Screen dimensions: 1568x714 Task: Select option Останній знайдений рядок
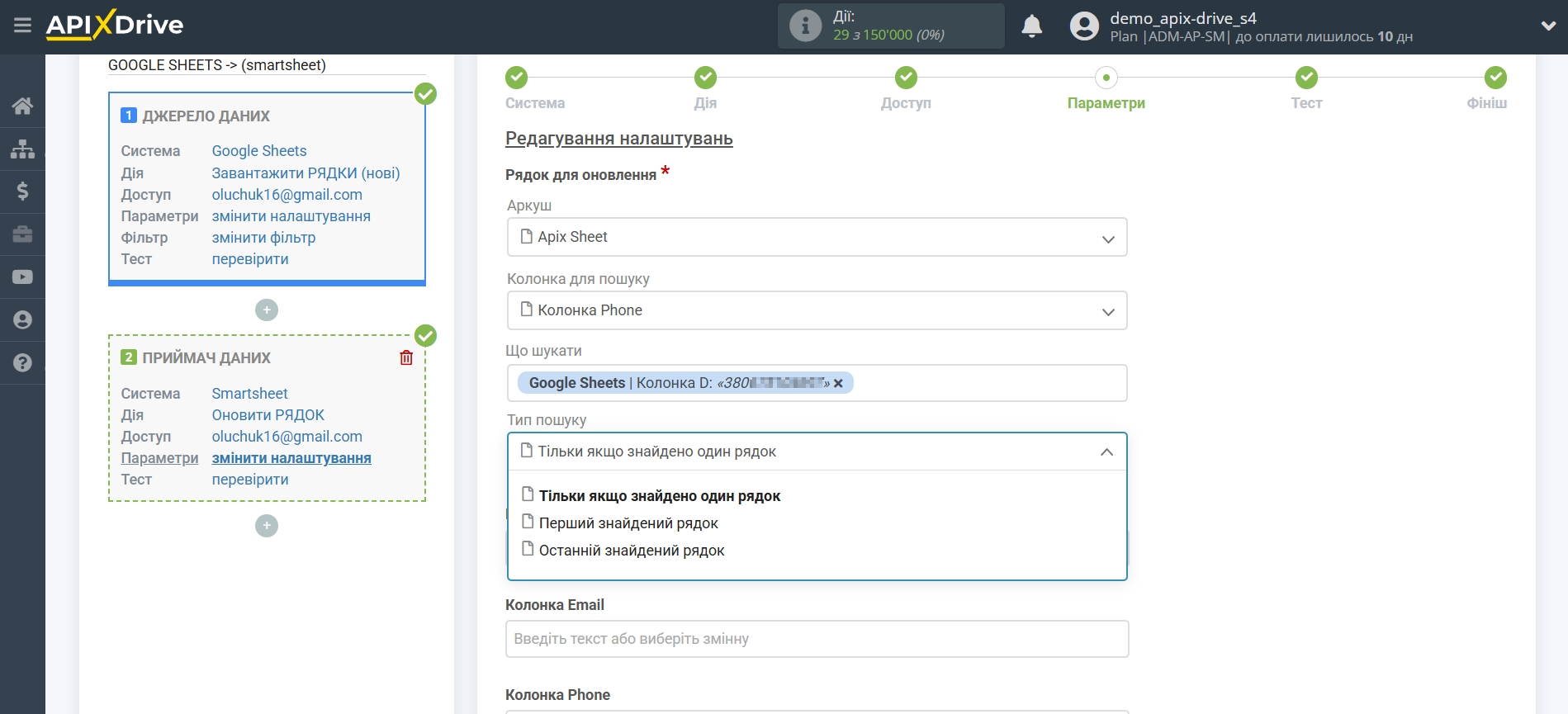pos(632,551)
